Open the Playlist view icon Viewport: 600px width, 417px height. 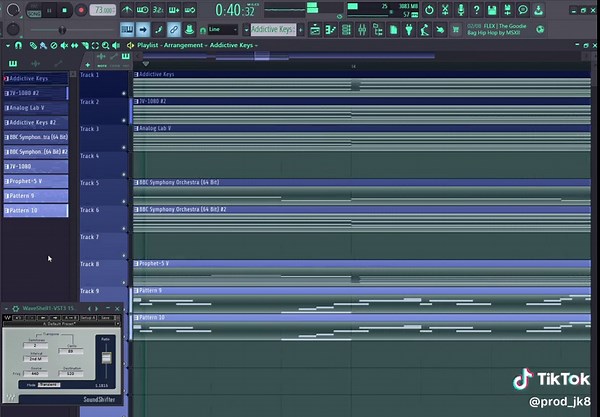(x=315, y=29)
